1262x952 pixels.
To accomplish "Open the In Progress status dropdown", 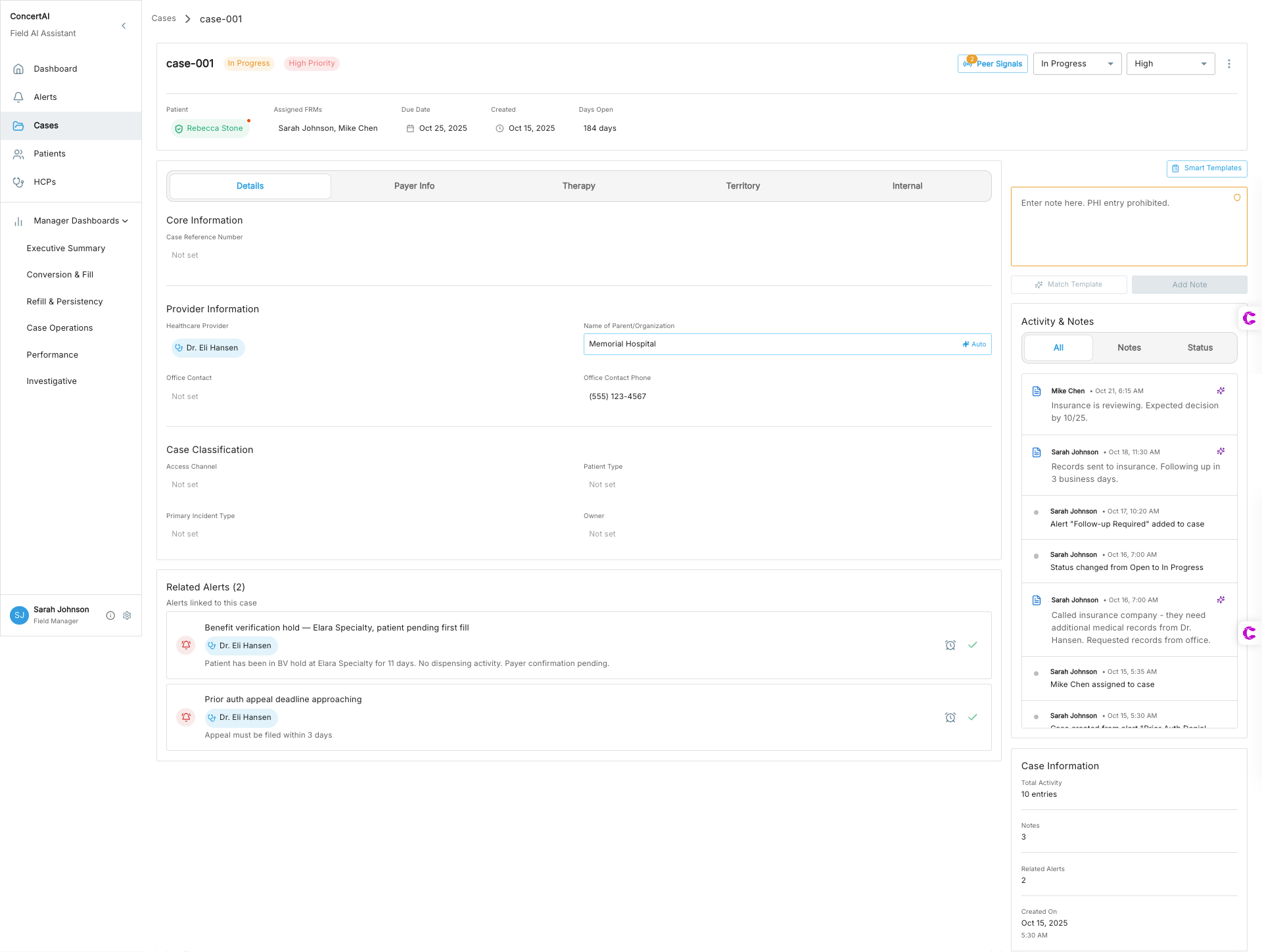I will pyautogui.click(x=1077, y=64).
